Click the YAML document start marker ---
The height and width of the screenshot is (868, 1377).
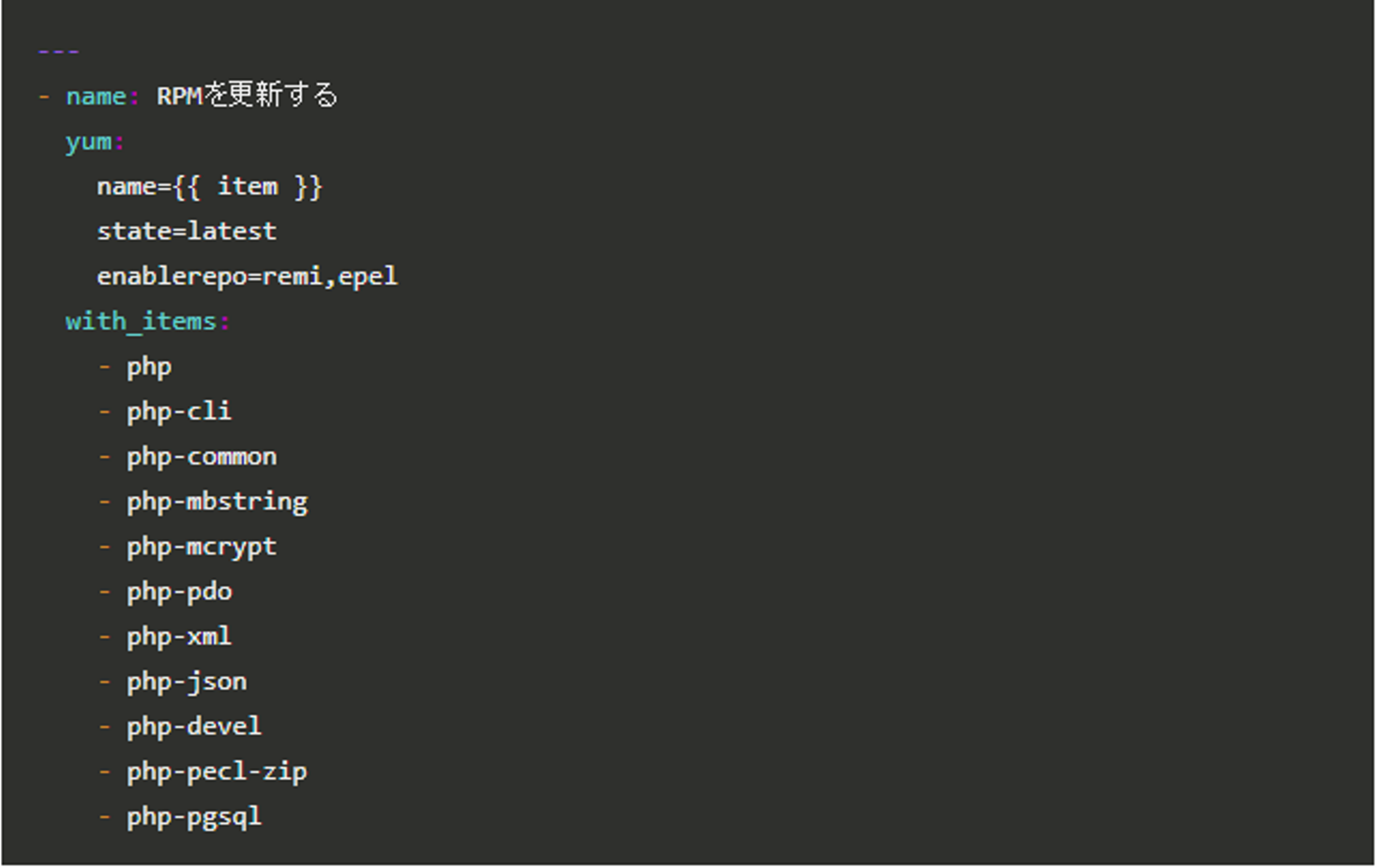point(58,52)
